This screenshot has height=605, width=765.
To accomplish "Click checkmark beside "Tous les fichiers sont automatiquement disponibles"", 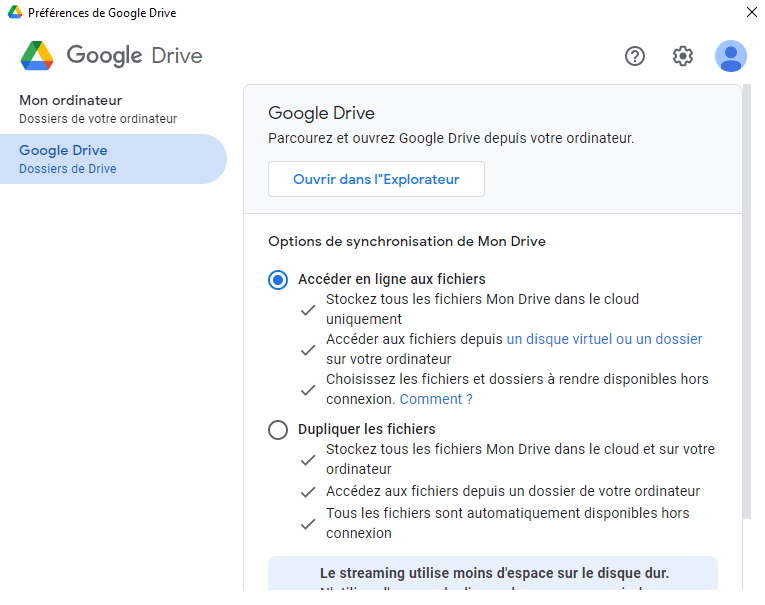I will [308, 524].
